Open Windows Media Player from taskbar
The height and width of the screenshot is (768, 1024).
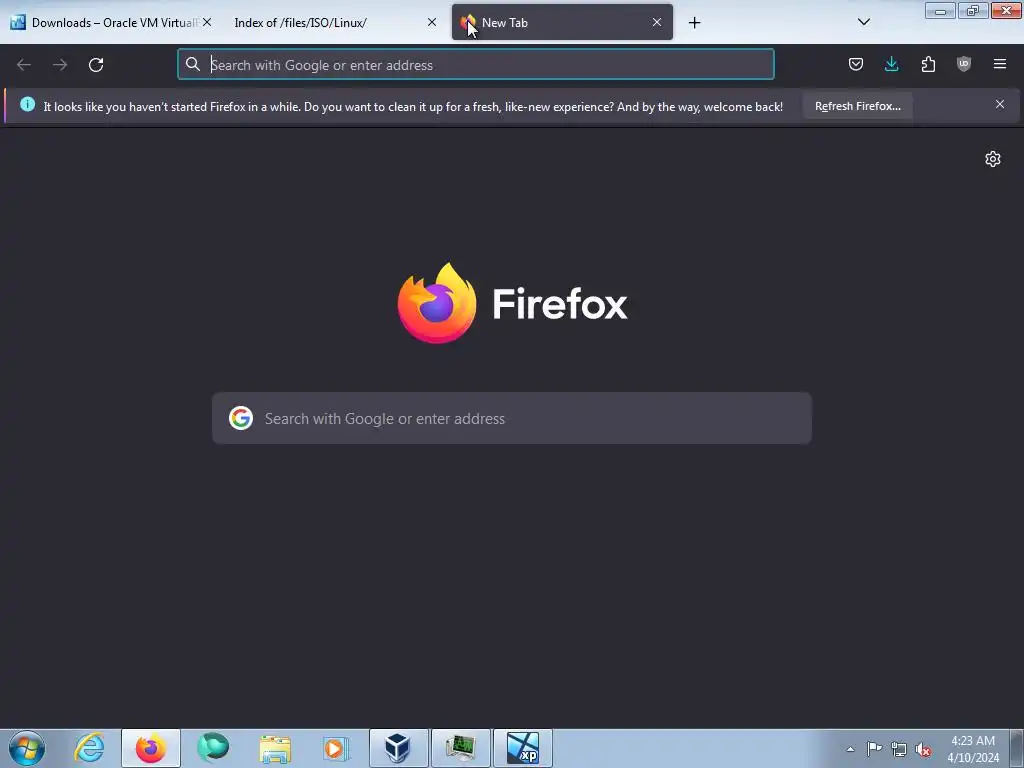[x=337, y=748]
